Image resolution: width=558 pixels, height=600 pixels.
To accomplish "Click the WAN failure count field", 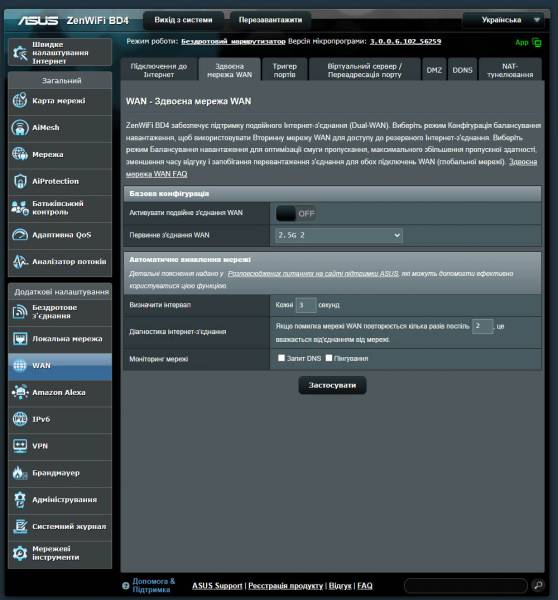I will coord(482,326).
